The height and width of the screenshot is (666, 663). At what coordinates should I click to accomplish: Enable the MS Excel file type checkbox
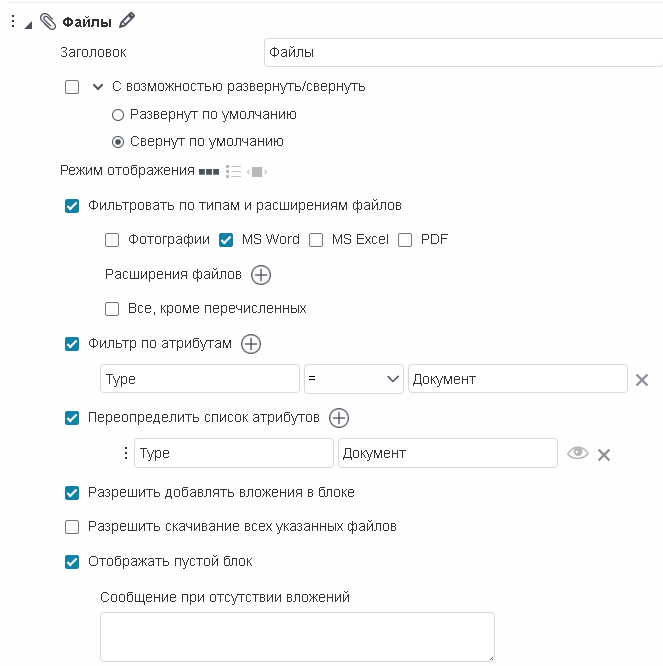point(316,240)
